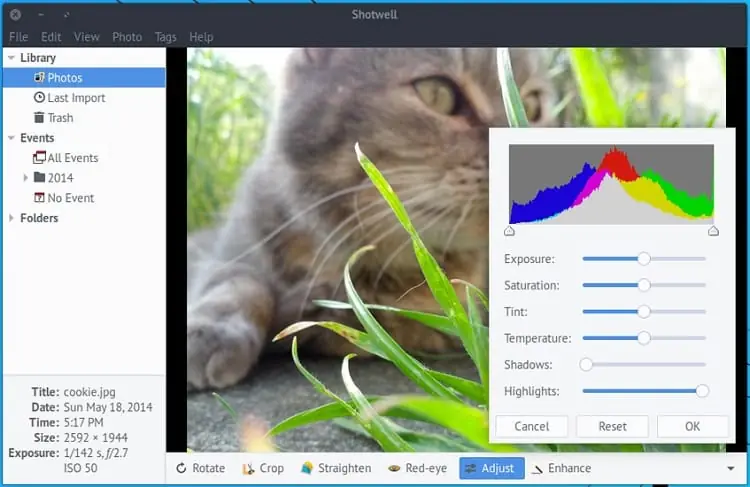Click the 2014 folder icon

click(x=40, y=177)
